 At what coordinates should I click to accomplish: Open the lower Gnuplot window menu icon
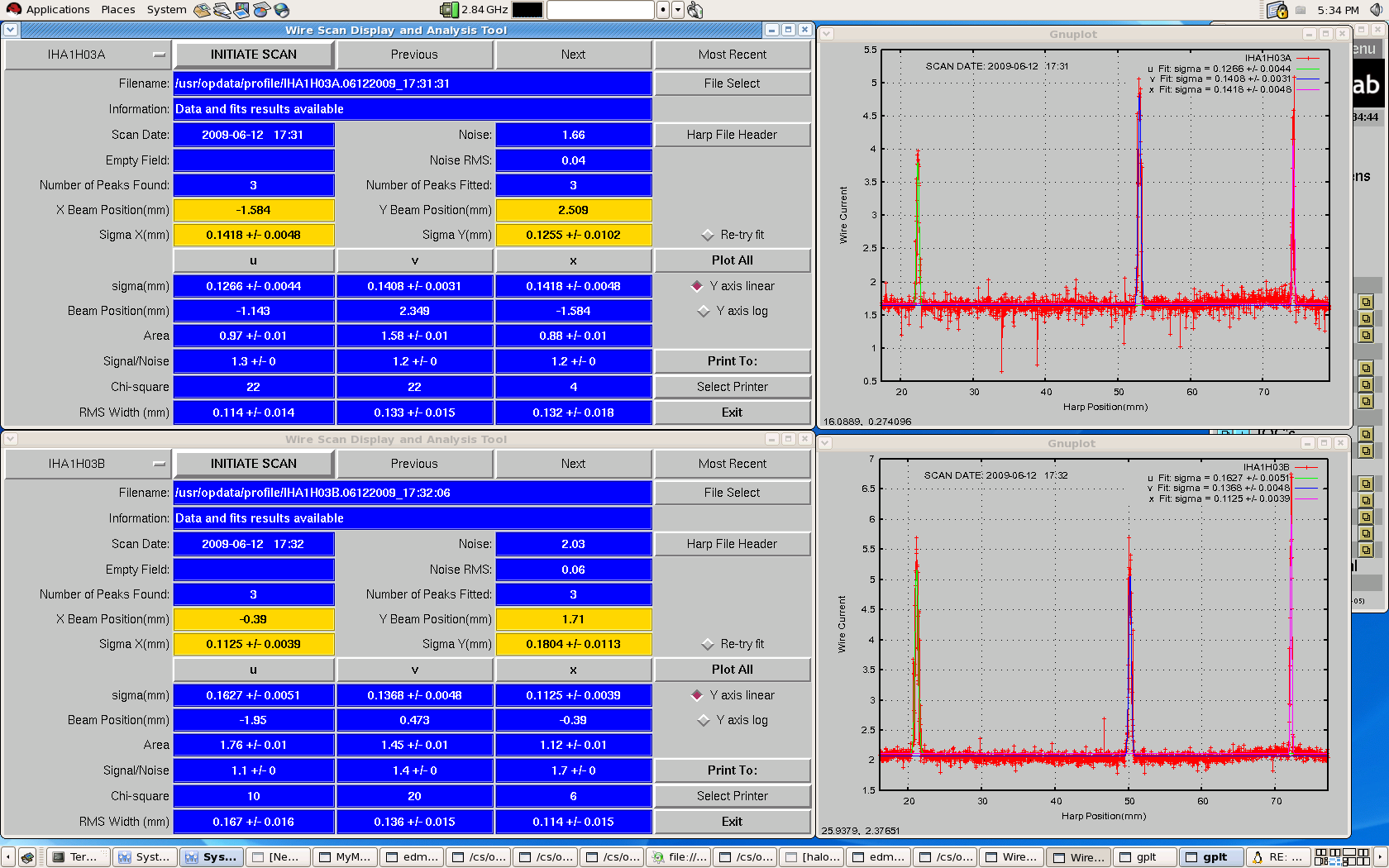(x=825, y=443)
